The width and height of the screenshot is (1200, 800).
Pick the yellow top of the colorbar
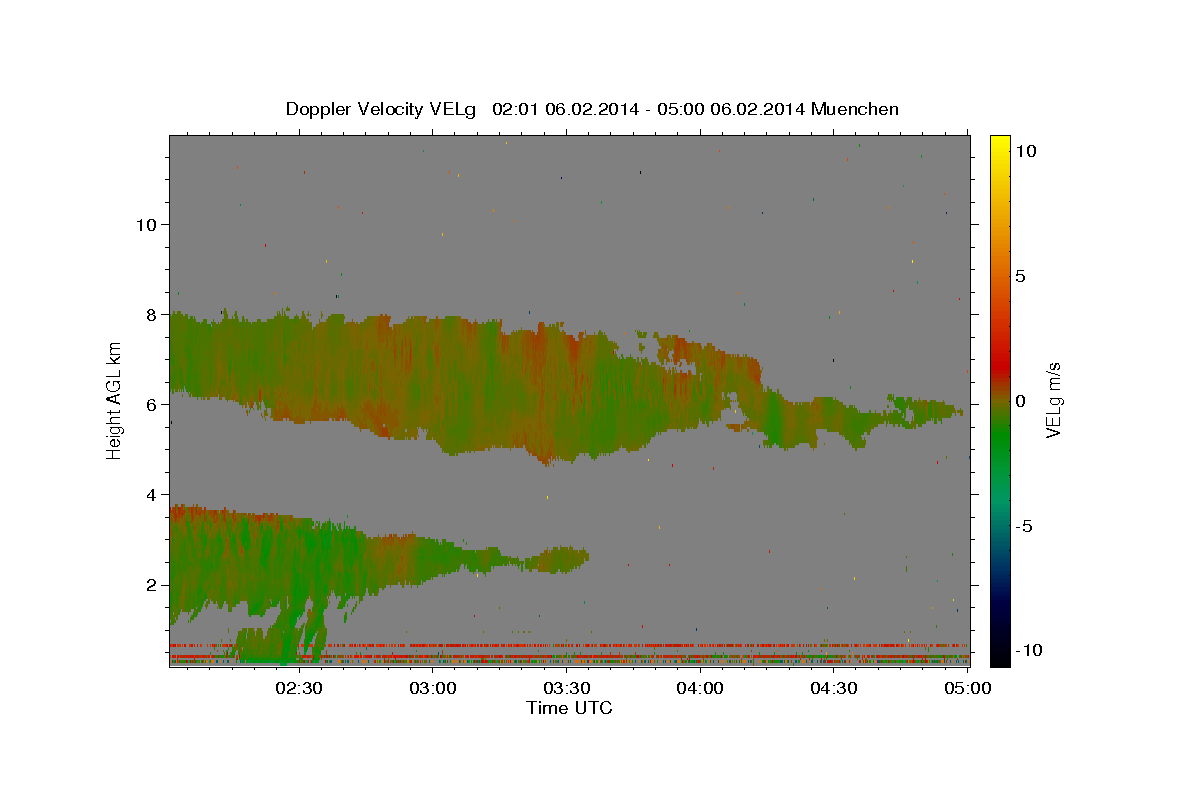pos(999,145)
